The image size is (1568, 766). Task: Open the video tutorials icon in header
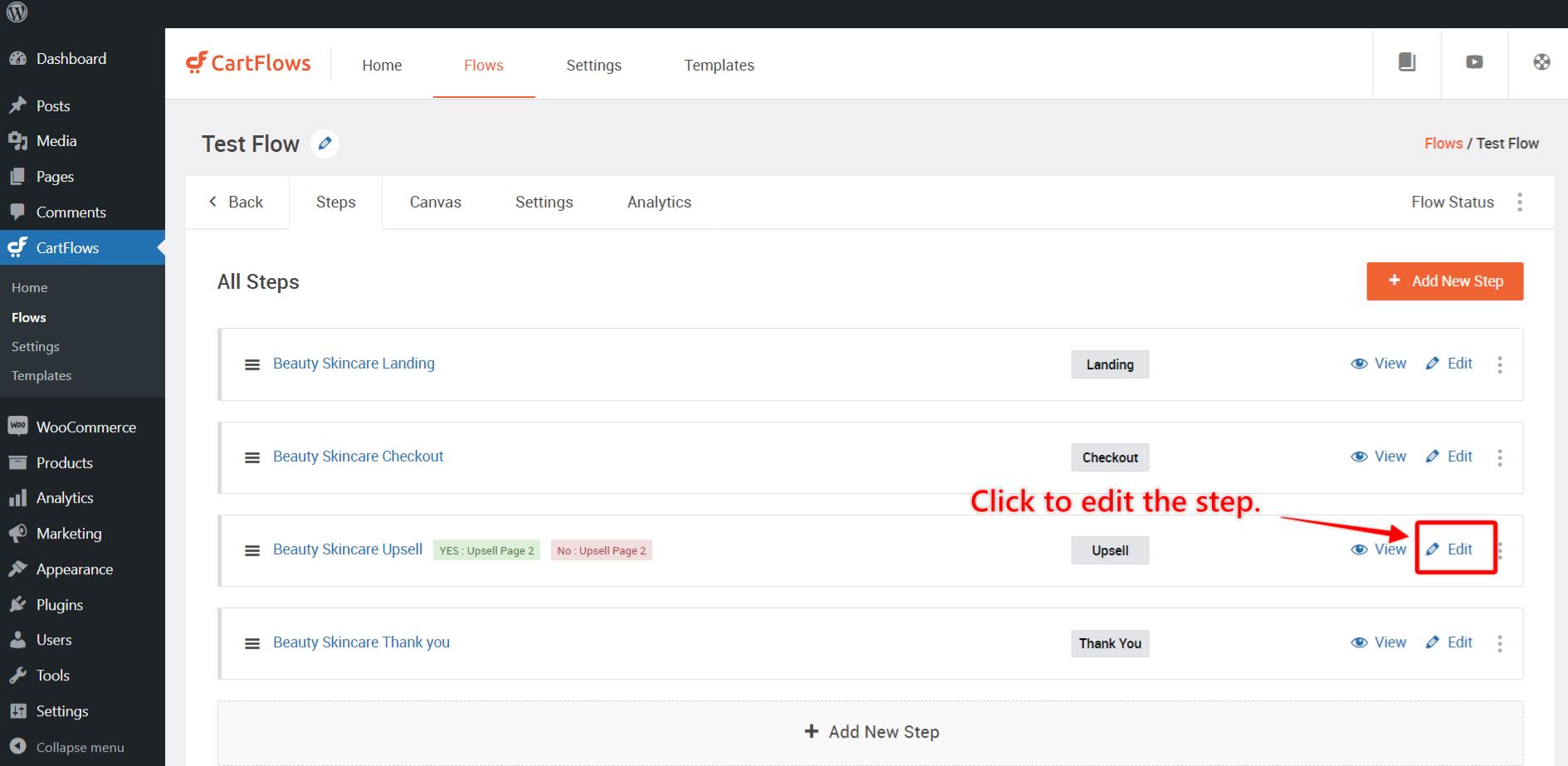(1474, 62)
